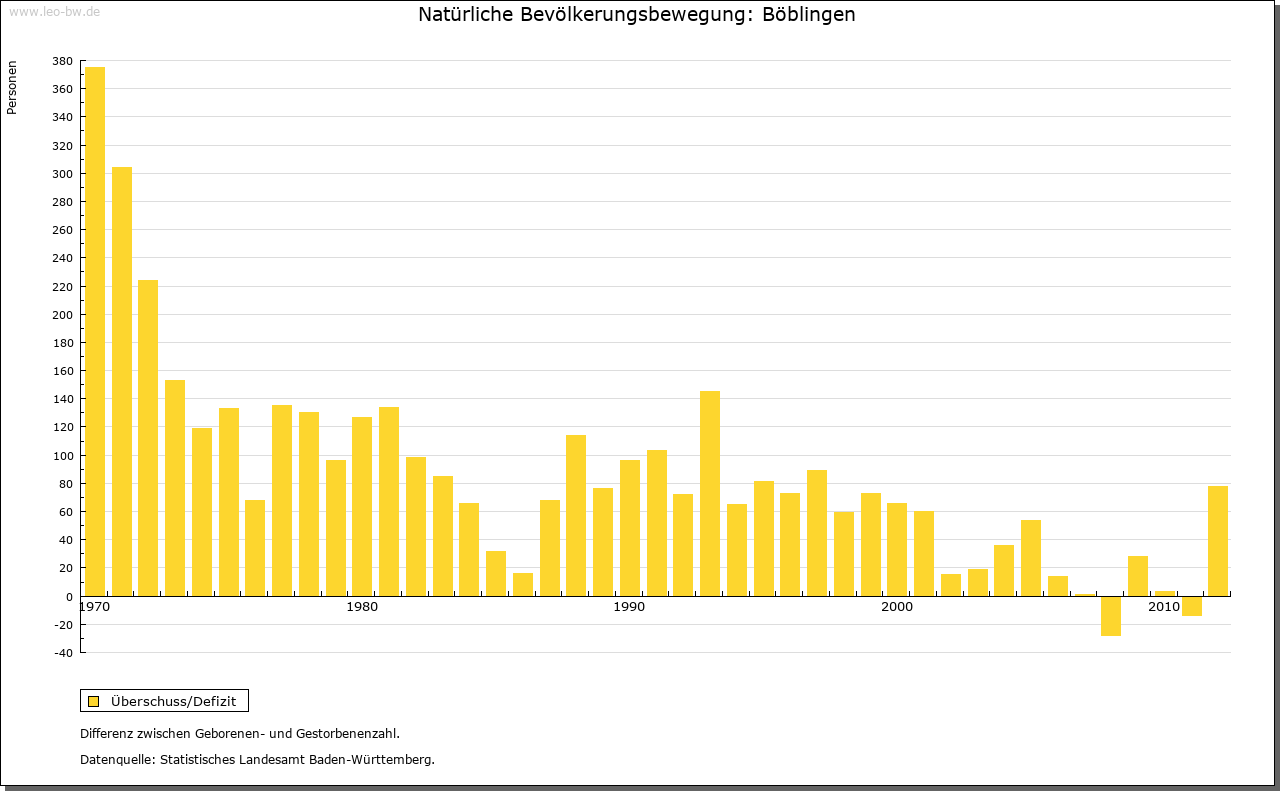This screenshot has height=791, width=1280.
Task: Select the 2000 bar above its label
Action: click(897, 549)
